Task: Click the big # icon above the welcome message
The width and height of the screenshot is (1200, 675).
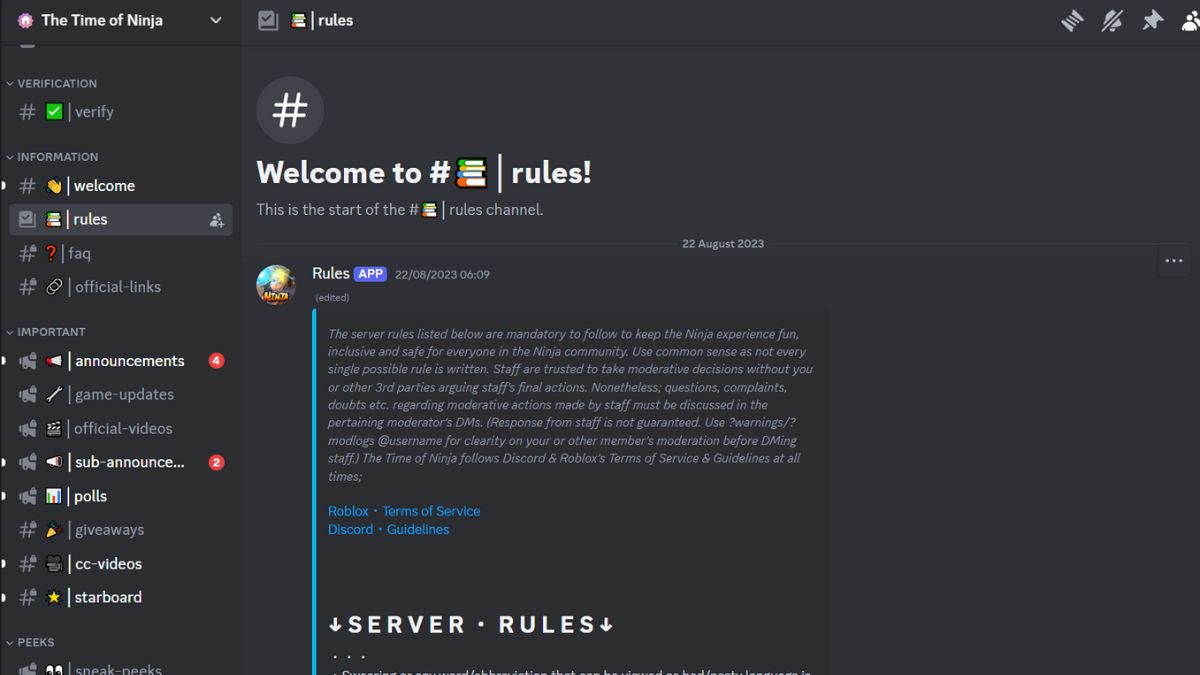Action: (x=290, y=110)
